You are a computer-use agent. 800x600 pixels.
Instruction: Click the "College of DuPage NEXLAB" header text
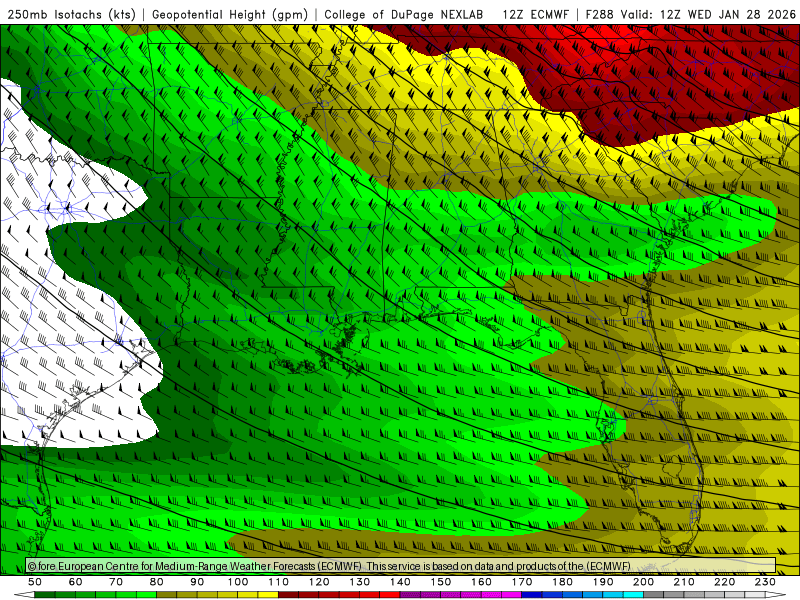(x=404, y=14)
